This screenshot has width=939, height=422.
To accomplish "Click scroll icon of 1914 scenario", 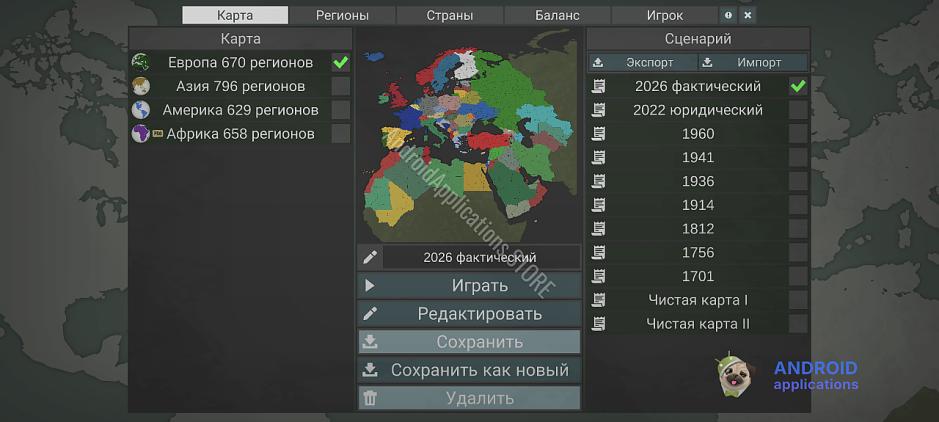I will (598, 205).
